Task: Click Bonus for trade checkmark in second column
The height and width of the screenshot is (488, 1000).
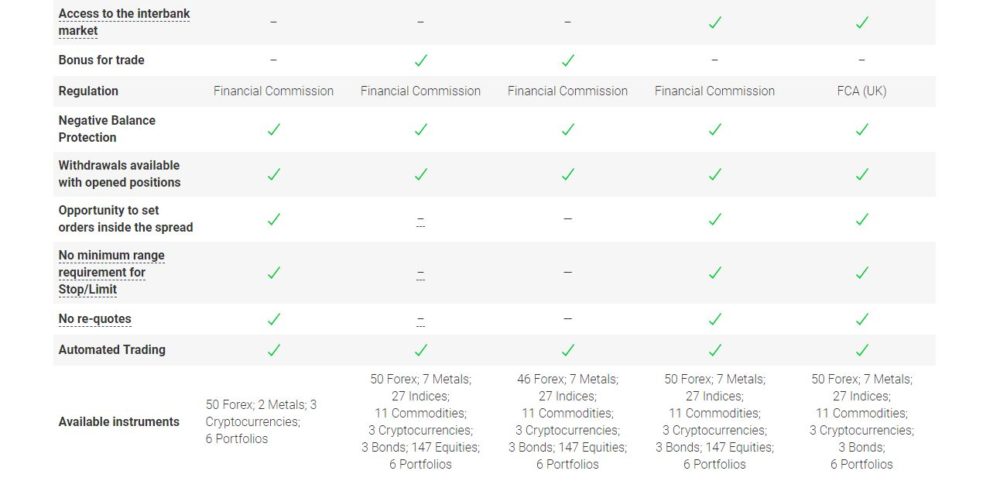Action: pyautogui.click(x=420, y=61)
